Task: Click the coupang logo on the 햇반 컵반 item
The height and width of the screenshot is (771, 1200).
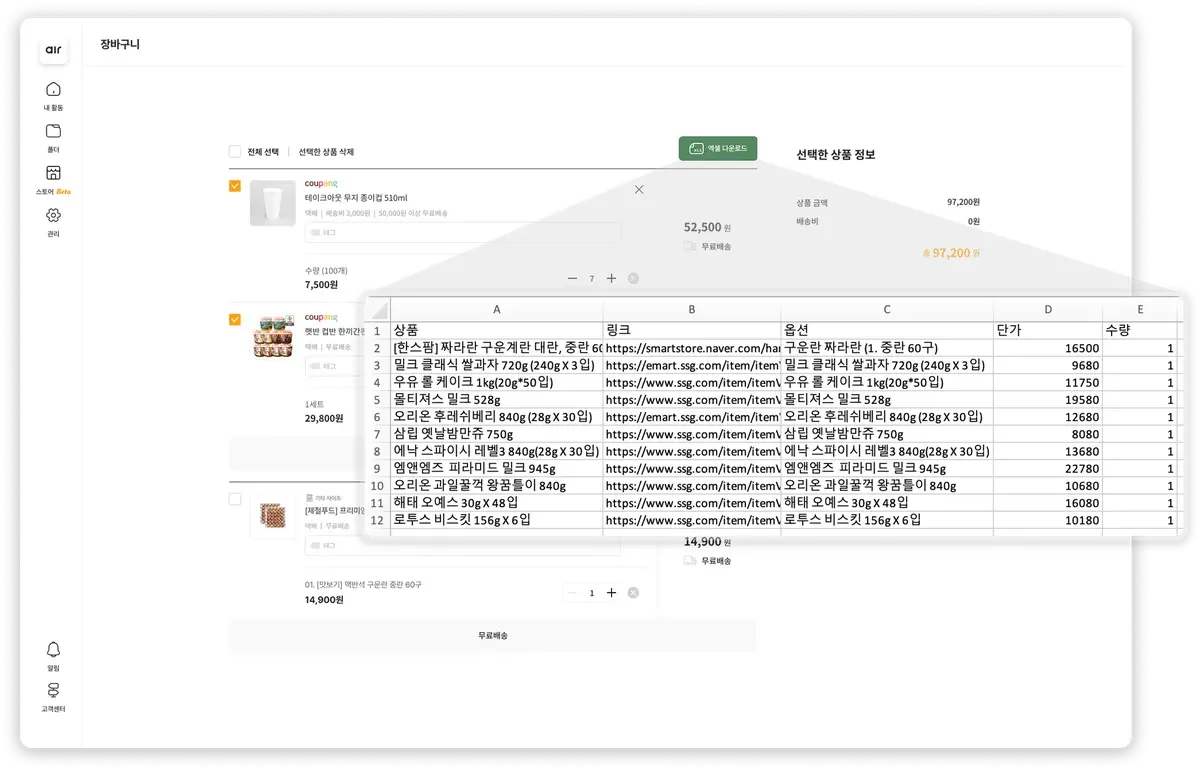Action: click(321, 318)
